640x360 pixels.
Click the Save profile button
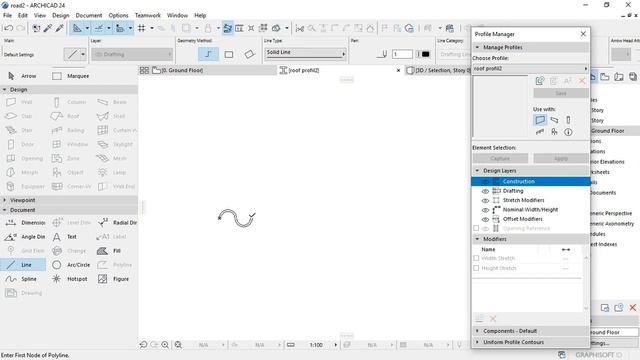(x=560, y=93)
